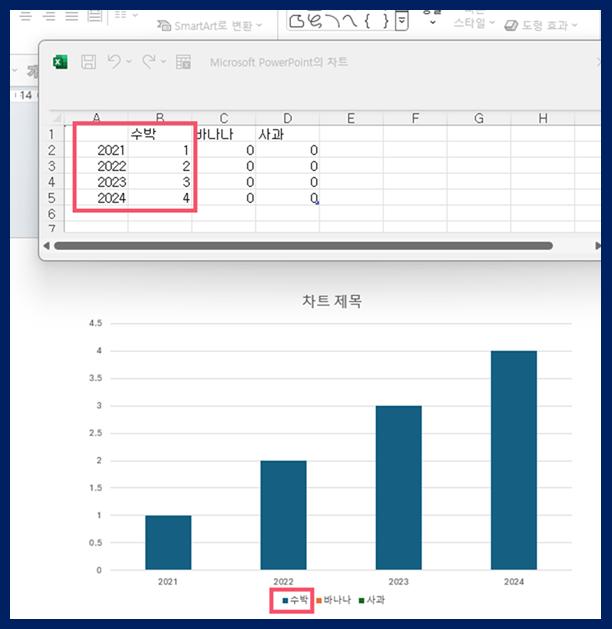Click the Save icon in chart data window
This screenshot has height=629, width=612.
click(x=88, y=62)
